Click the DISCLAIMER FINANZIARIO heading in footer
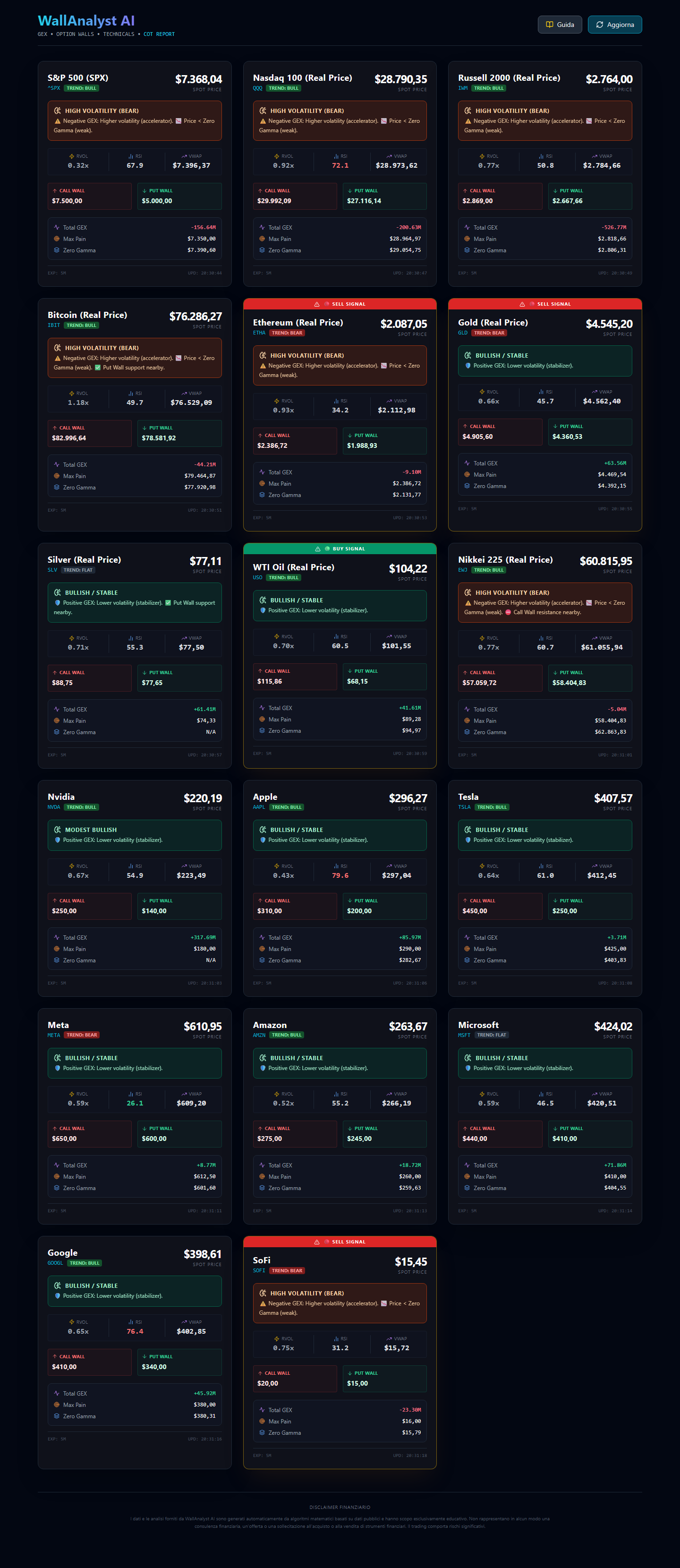 pyautogui.click(x=340, y=1507)
